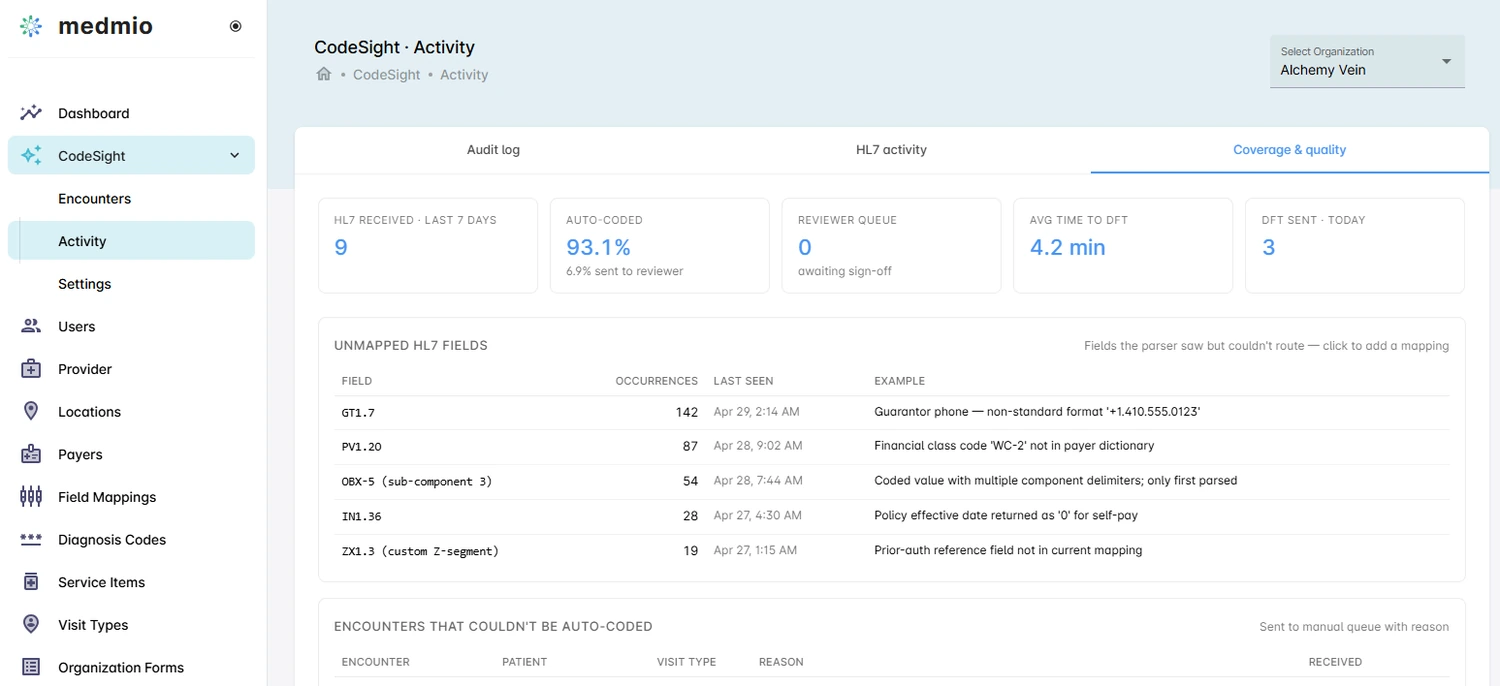Click the Activity breadcrumb text
The height and width of the screenshot is (686, 1500).
click(x=464, y=75)
